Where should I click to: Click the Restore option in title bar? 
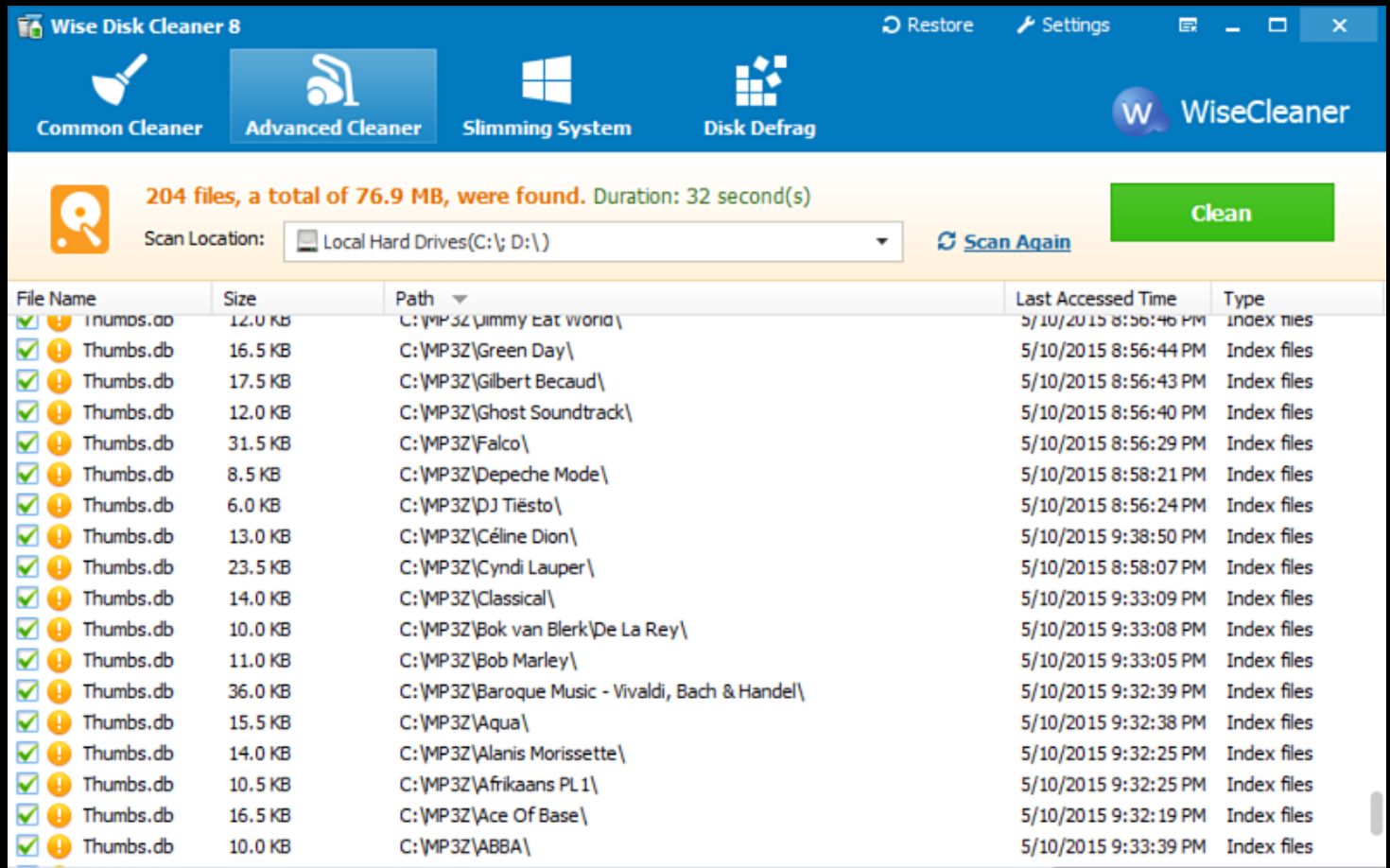pos(928,26)
